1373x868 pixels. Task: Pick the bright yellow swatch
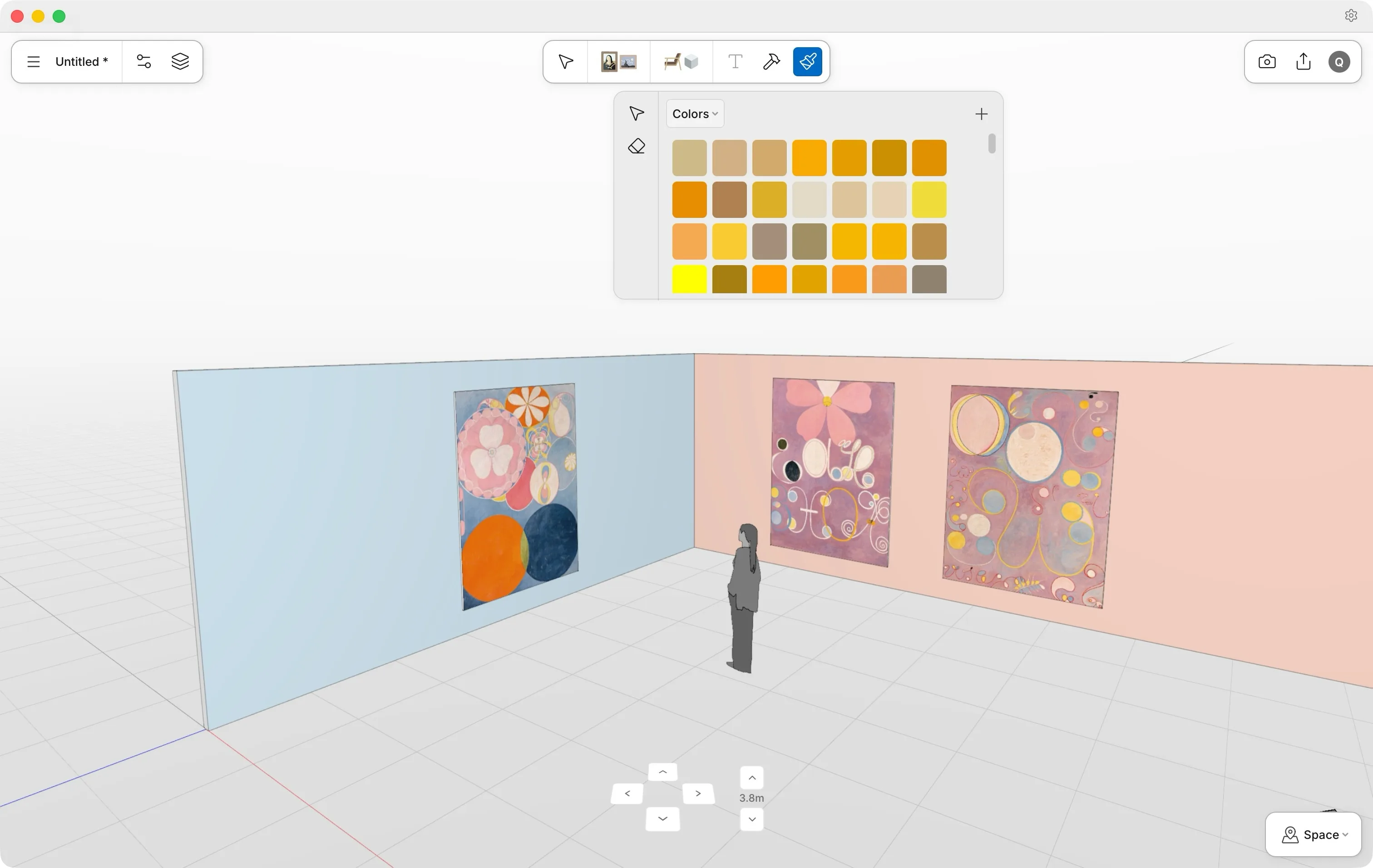[x=689, y=279]
